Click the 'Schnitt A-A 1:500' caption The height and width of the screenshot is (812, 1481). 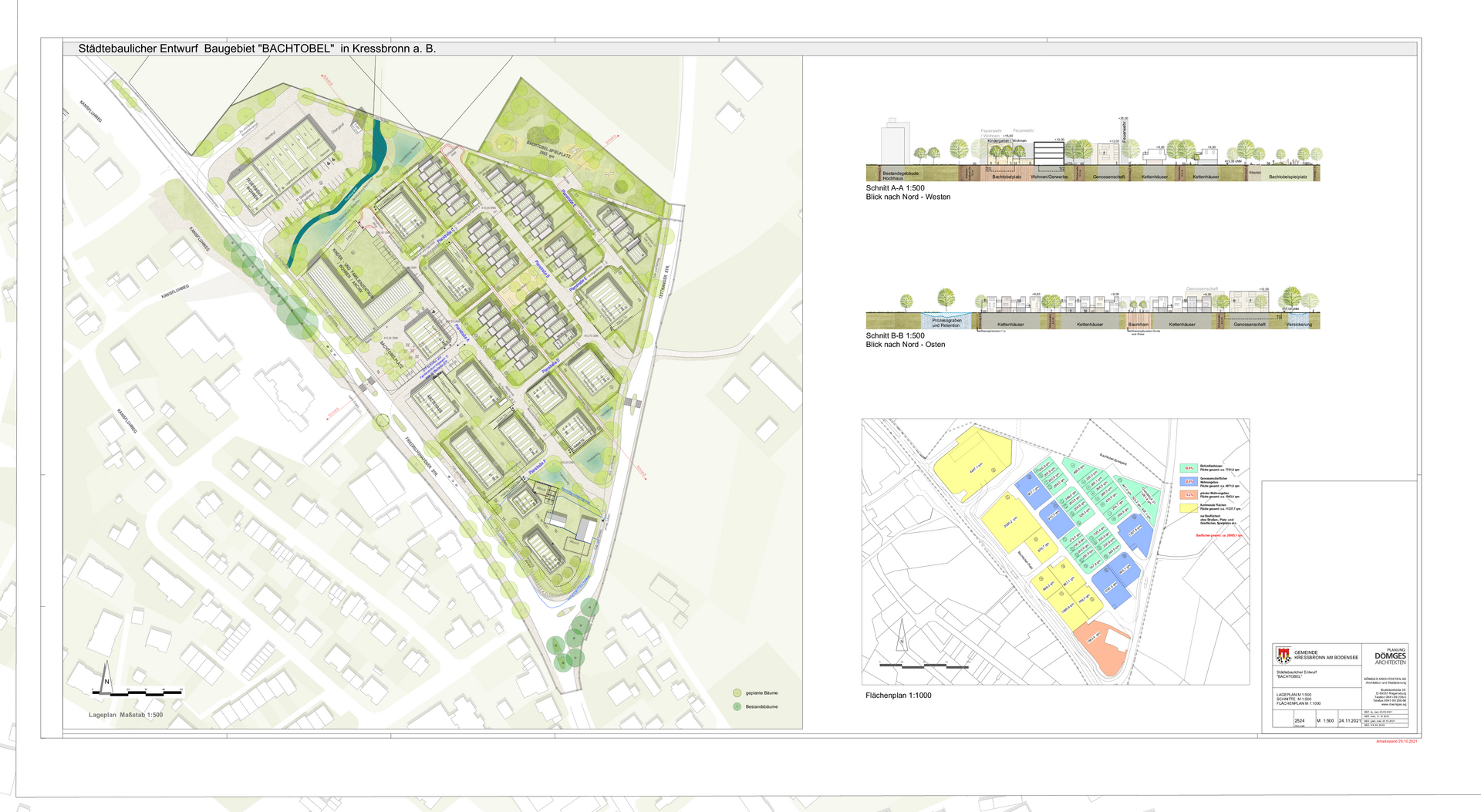895,188
